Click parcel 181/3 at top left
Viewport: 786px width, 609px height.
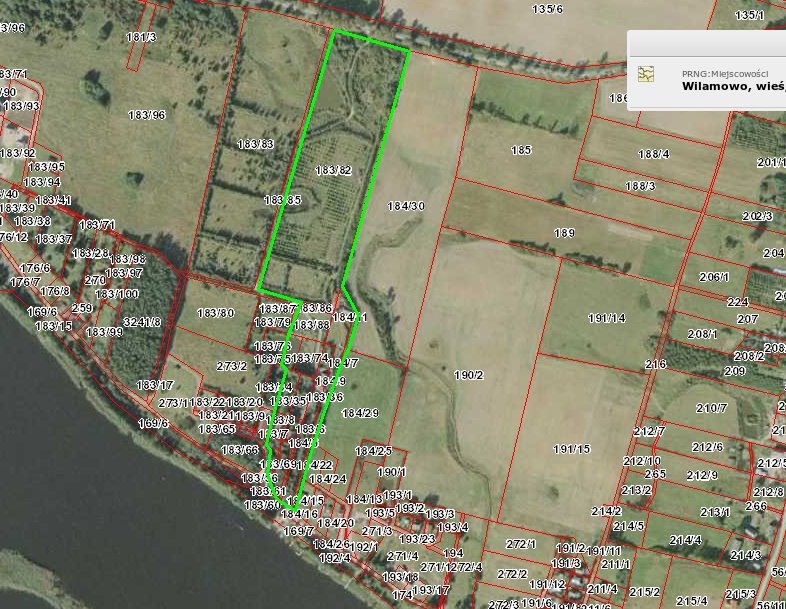(x=141, y=37)
